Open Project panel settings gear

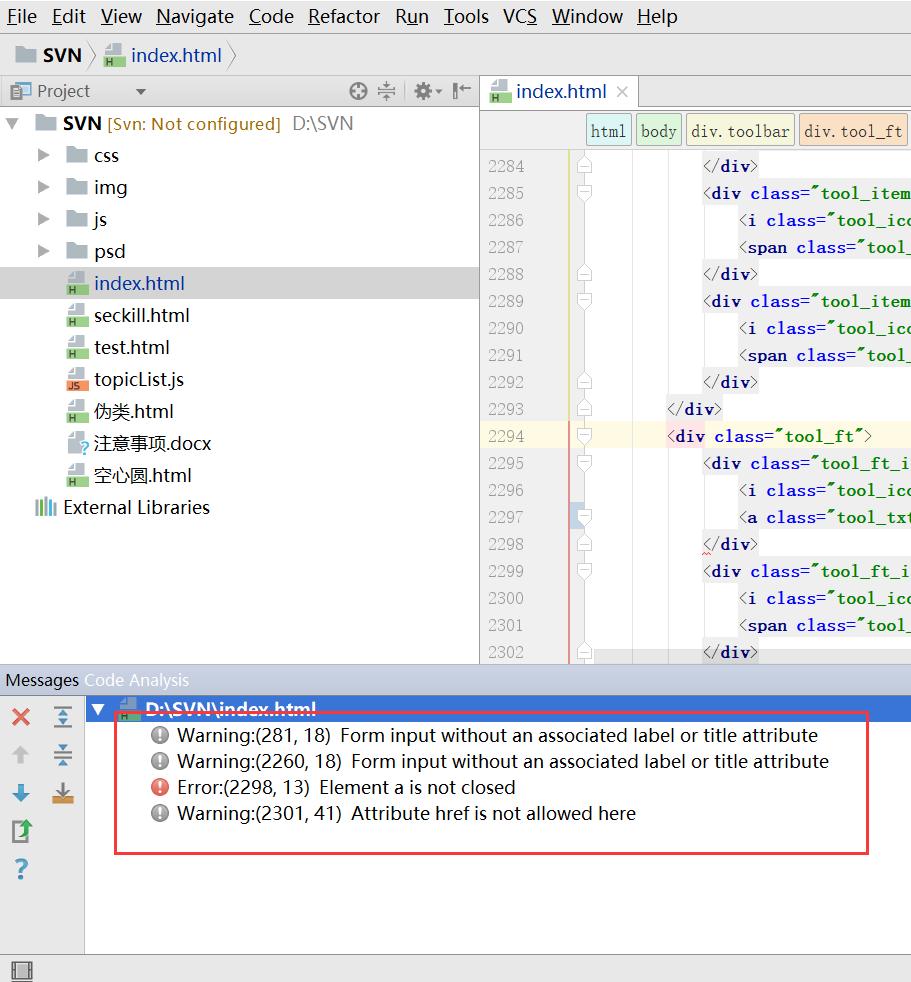428,91
